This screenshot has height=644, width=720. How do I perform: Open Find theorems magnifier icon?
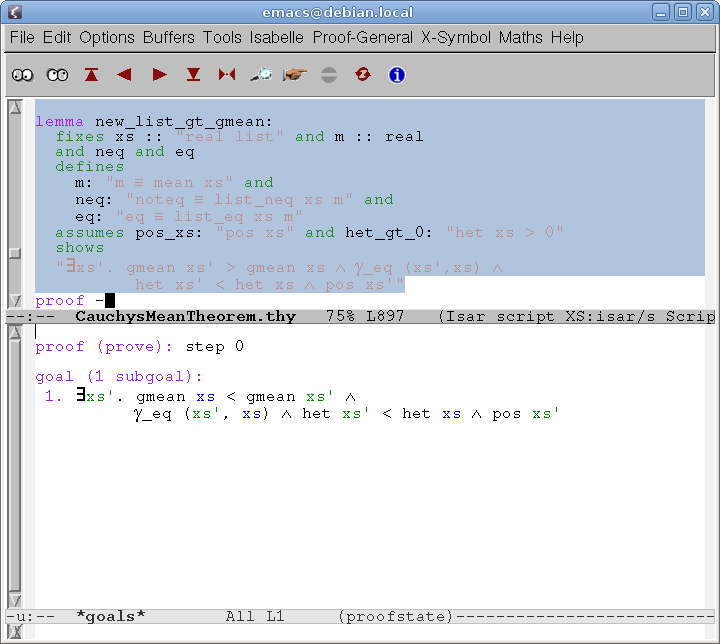pyautogui.click(x=261, y=75)
